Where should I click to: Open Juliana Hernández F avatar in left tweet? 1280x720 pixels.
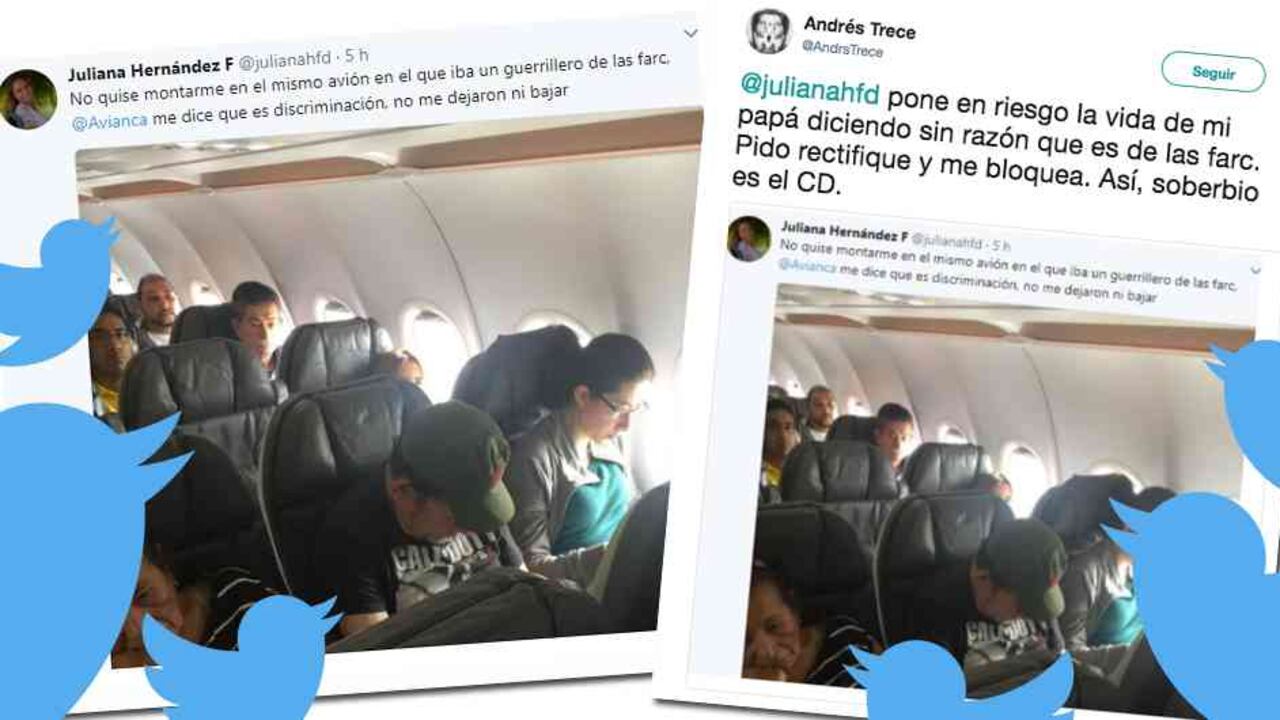(x=28, y=99)
